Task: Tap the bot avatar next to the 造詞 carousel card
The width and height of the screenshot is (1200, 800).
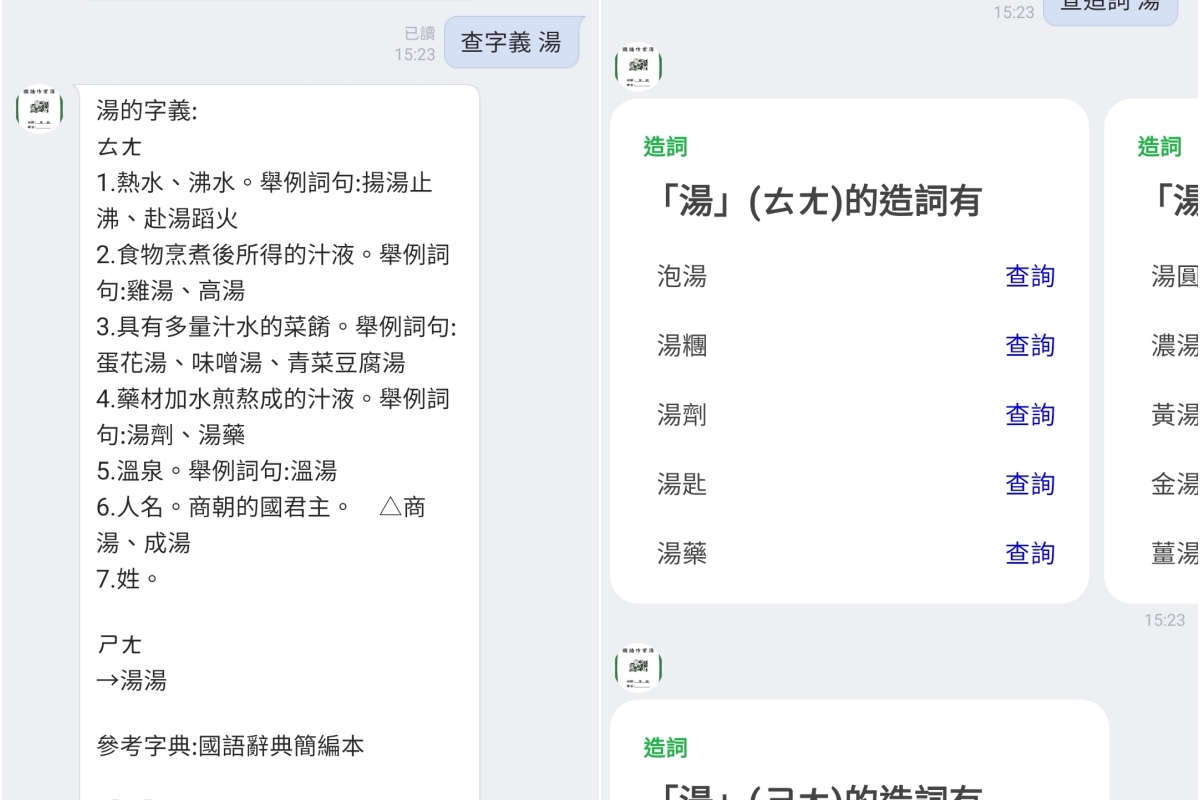Action: pyautogui.click(x=638, y=68)
